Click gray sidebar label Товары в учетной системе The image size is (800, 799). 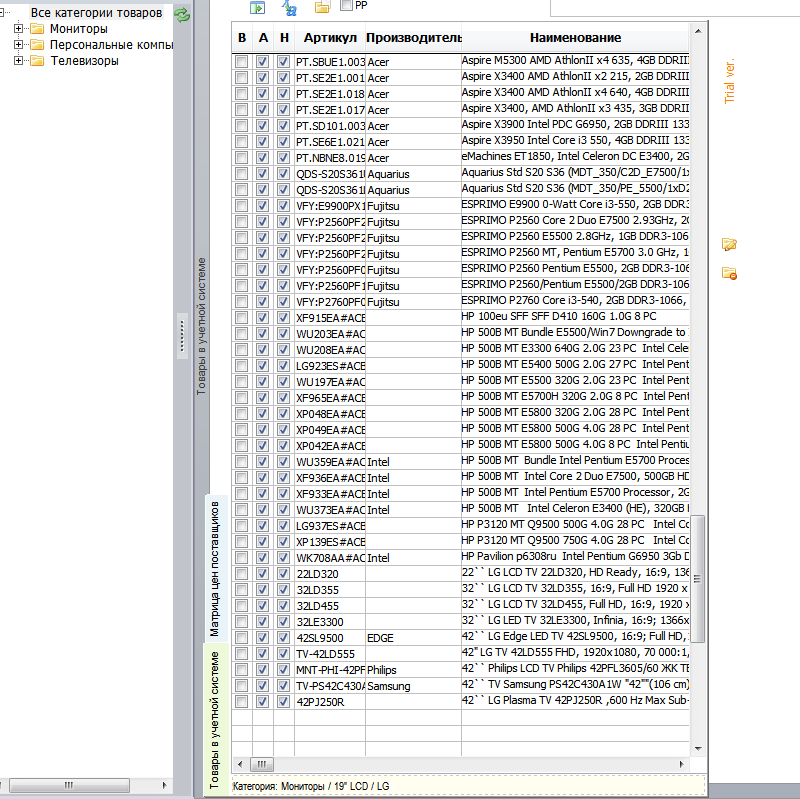(x=202, y=327)
